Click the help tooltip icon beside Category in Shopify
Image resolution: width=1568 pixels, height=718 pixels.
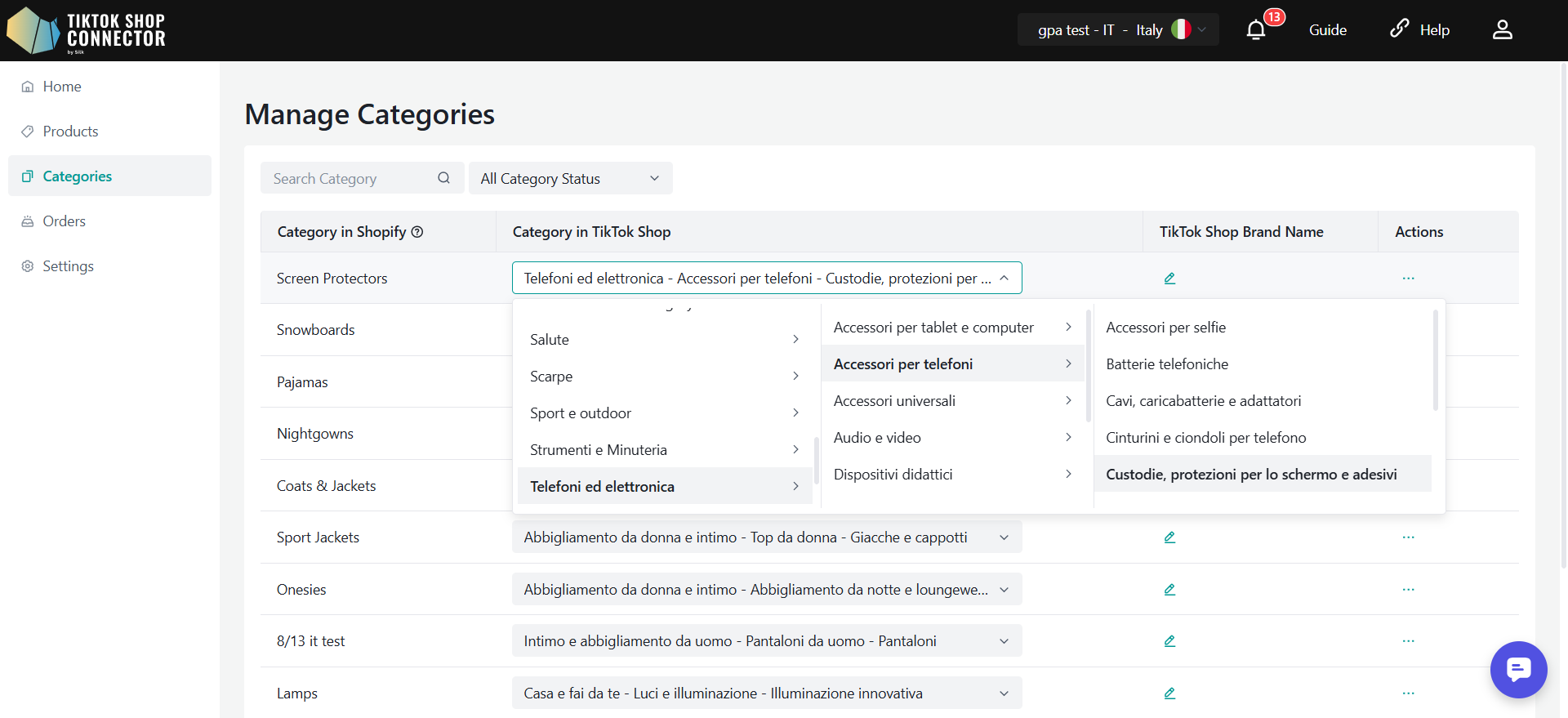pos(417,232)
